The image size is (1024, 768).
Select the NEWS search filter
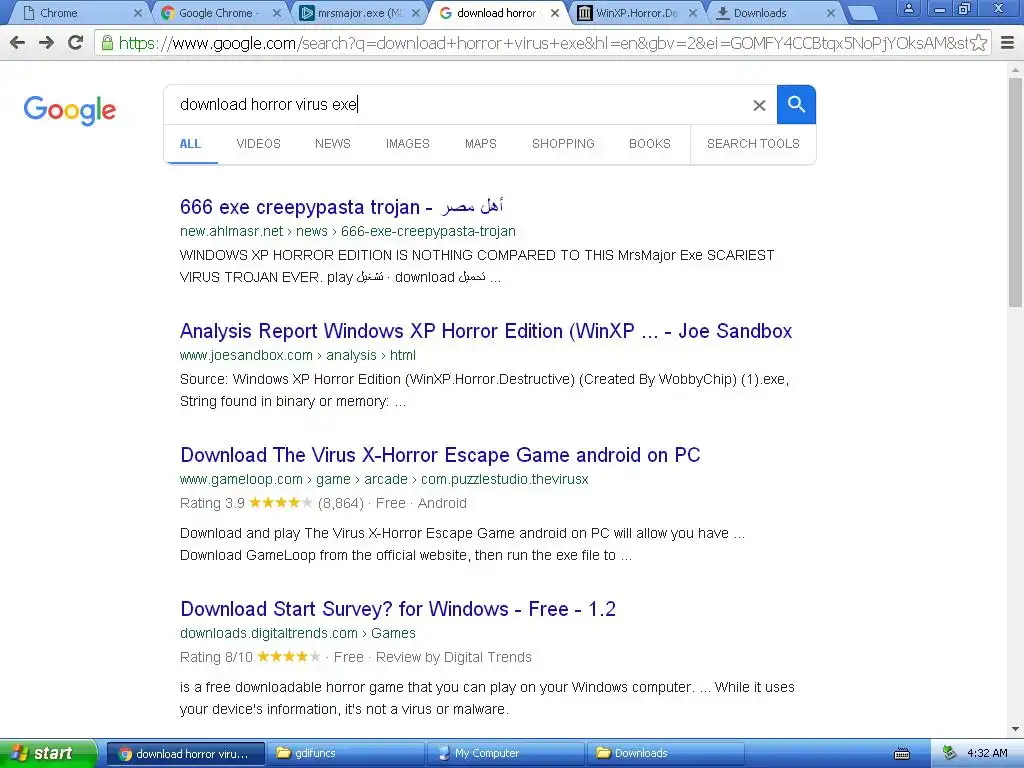click(333, 144)
